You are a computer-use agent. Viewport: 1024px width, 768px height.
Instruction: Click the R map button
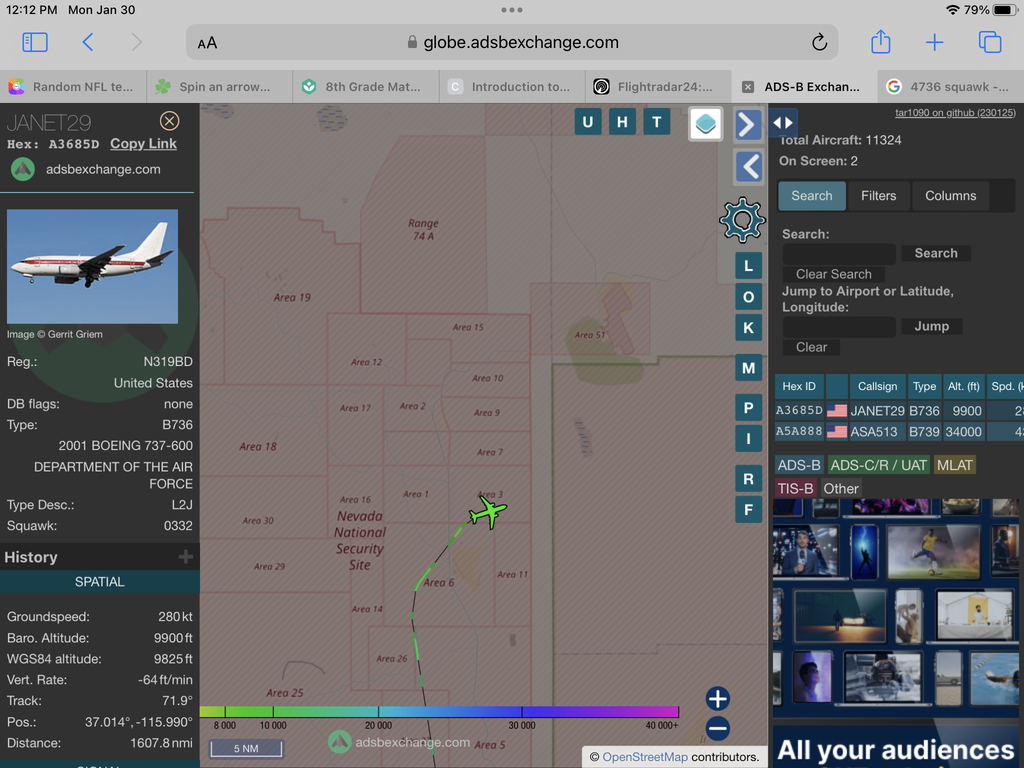(748, 479)
